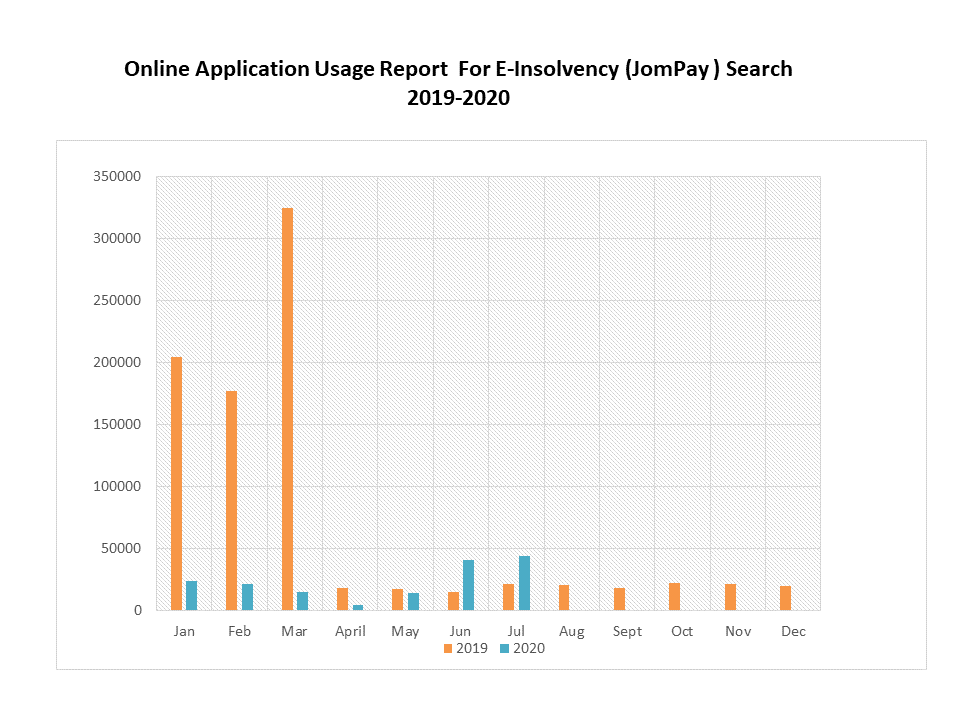The height and width of the screenshot is (720, 960).
Task: Click the May month axis label
Action: pyautogui.click(x=405, y=631)
